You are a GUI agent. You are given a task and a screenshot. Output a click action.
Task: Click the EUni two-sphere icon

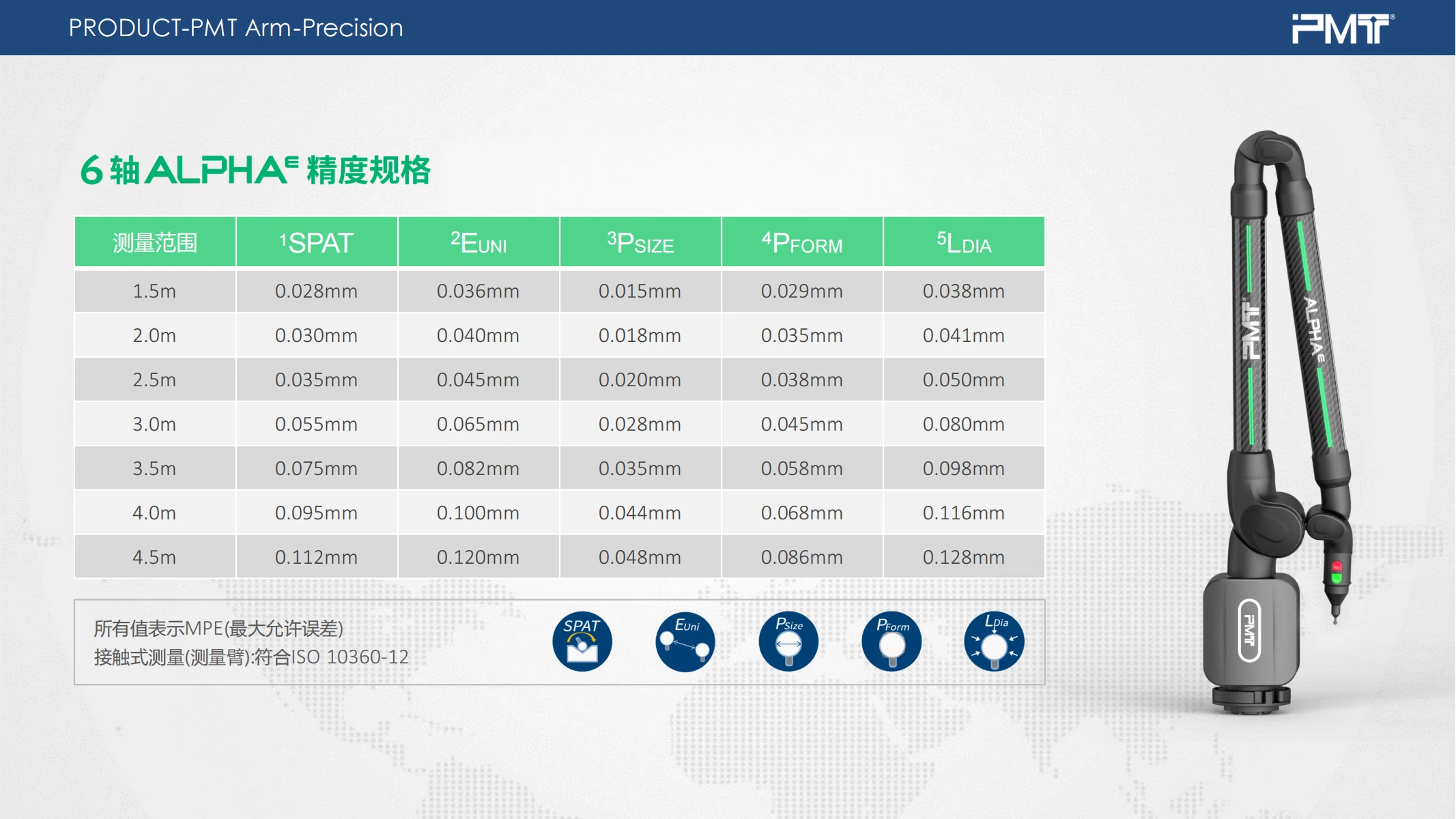pyautogui.click(x=685, y=642)
